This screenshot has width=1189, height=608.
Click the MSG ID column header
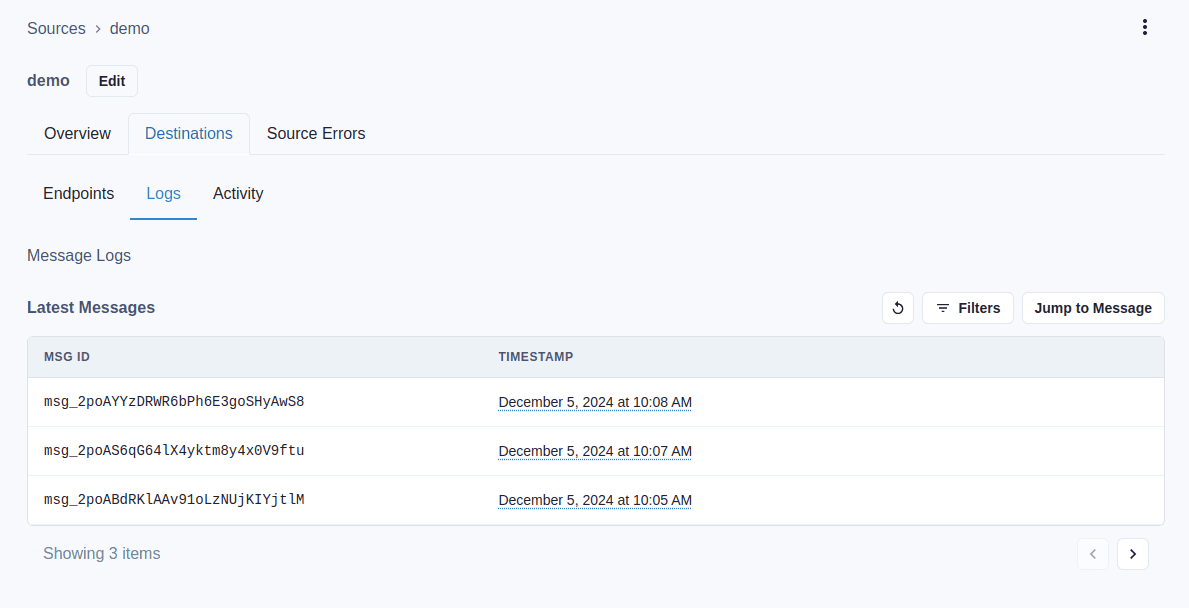tap(66, 356)
